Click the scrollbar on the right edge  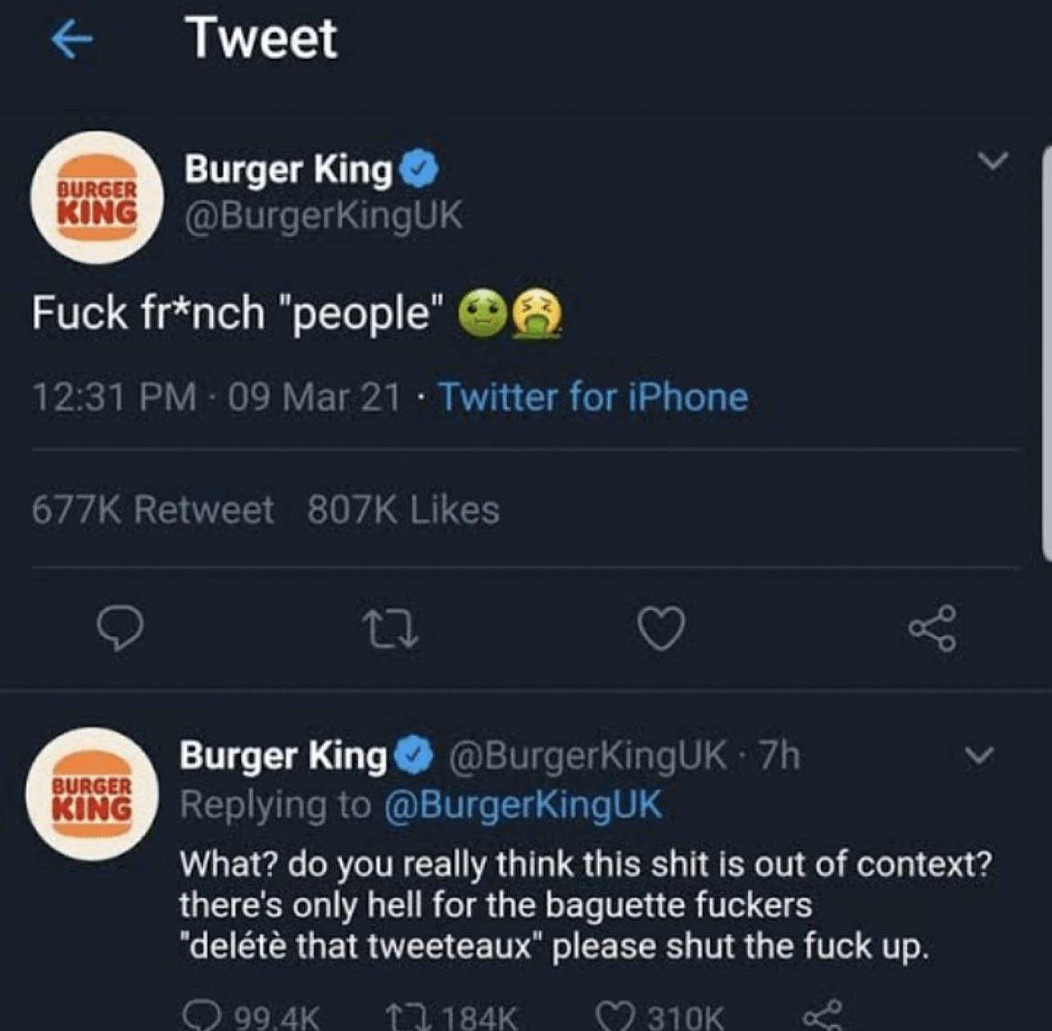click(1046, 350)
